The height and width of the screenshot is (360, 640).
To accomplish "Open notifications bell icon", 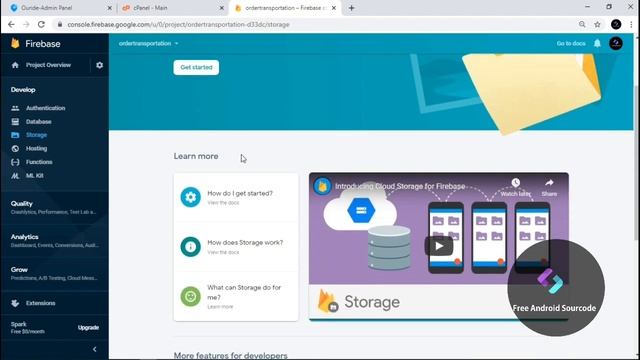I will click(x=597, y=43).
